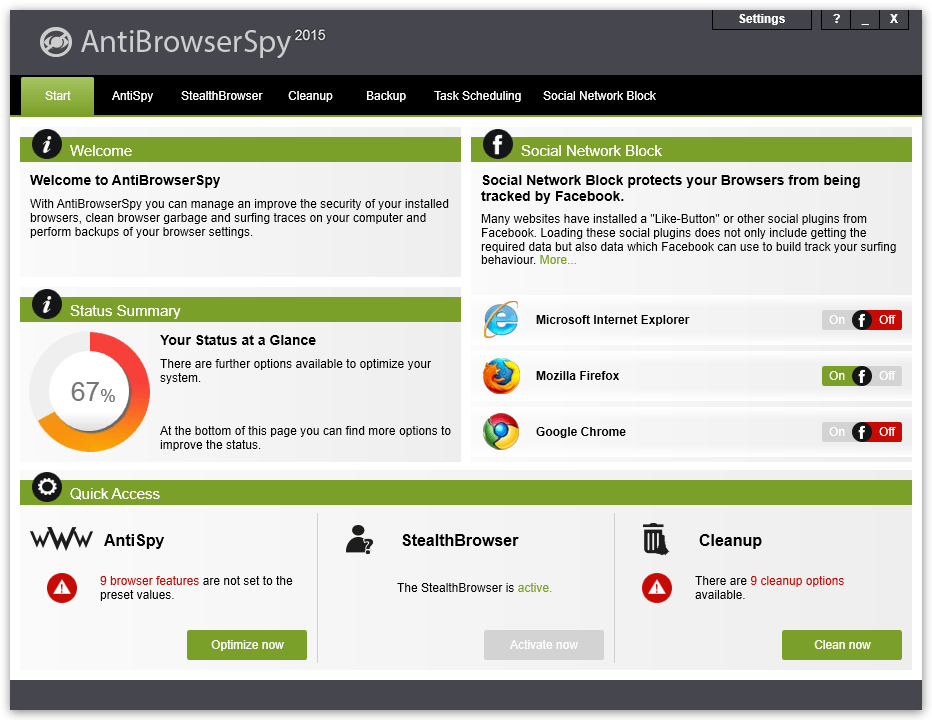932x720 pixels.
Task: Click the Clean now button
Action: click(x=842, y=645)
